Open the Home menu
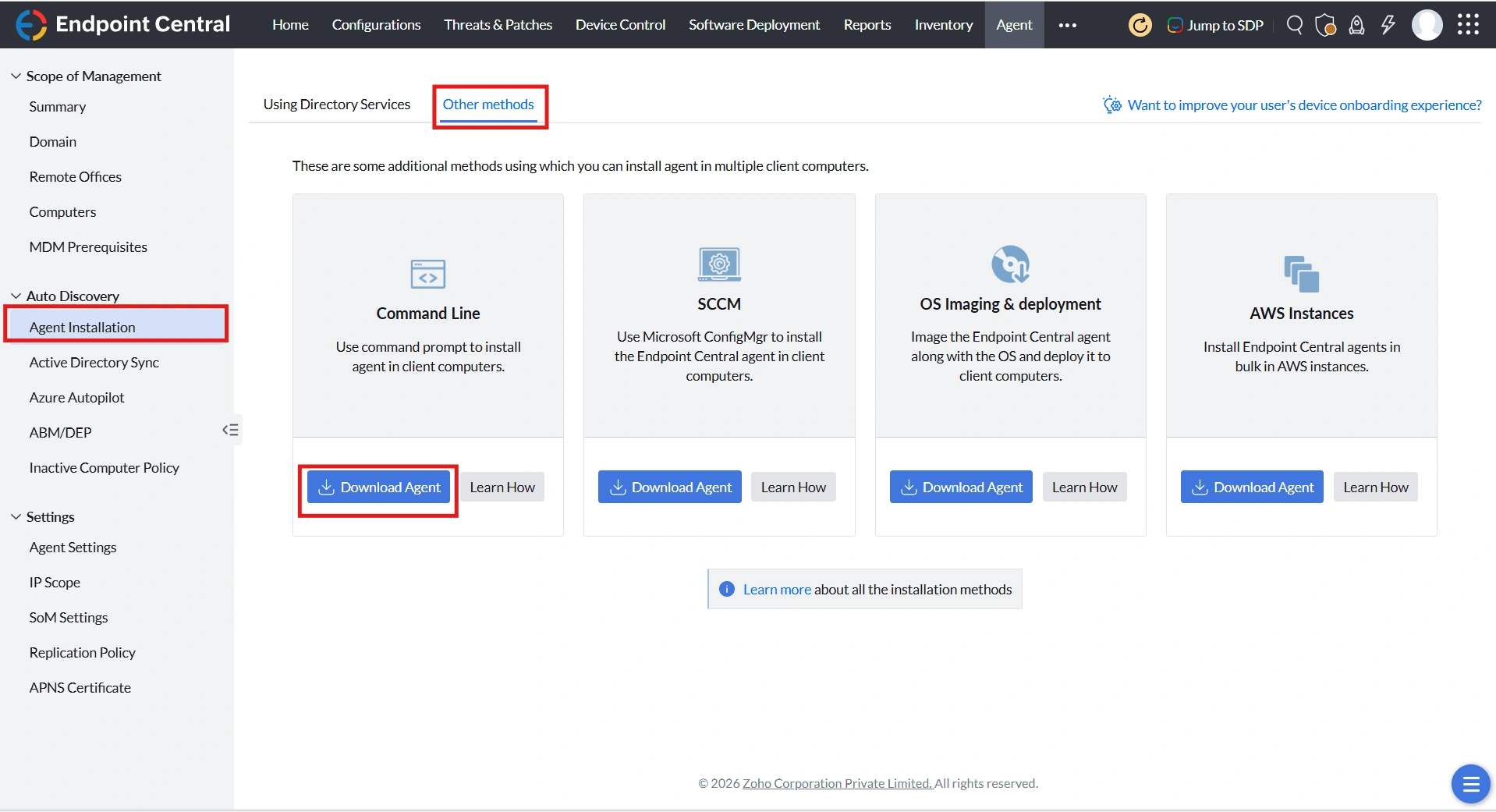The image size is (1496, 812). coord(290,25)
